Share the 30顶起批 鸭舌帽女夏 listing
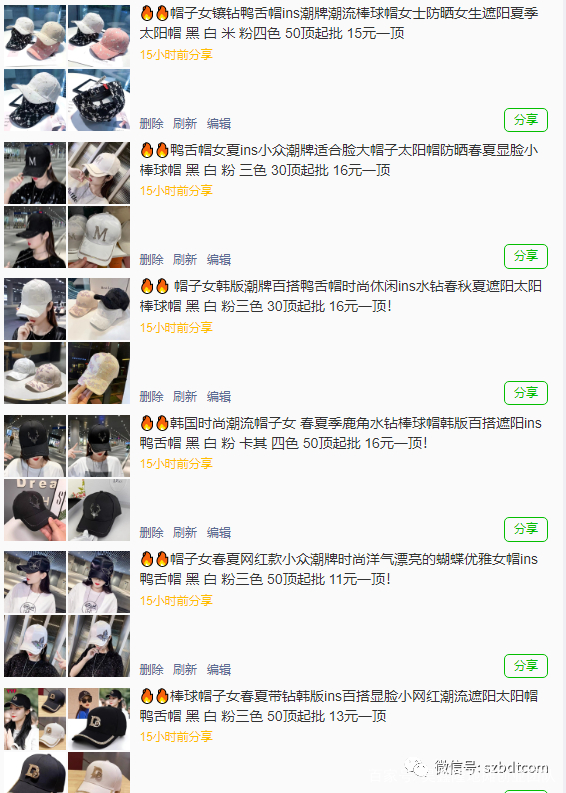The image size is (566, 793). tap(526, 256)
